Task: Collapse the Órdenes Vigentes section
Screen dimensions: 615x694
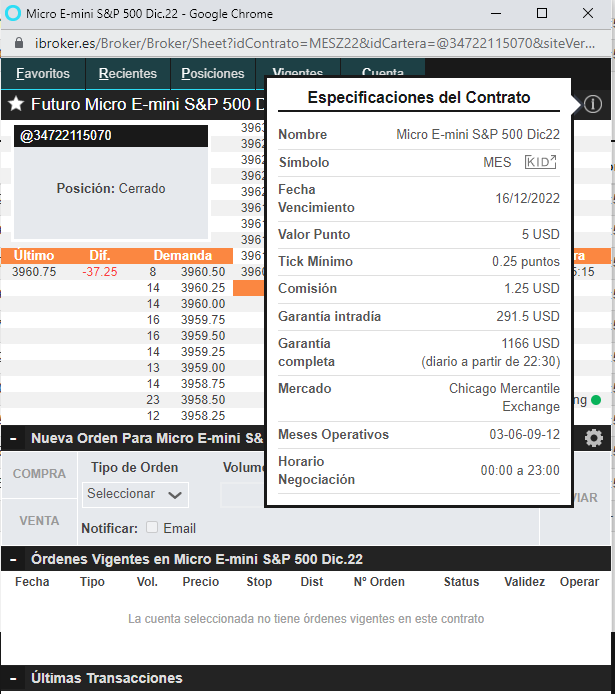Action: (13, 559)
